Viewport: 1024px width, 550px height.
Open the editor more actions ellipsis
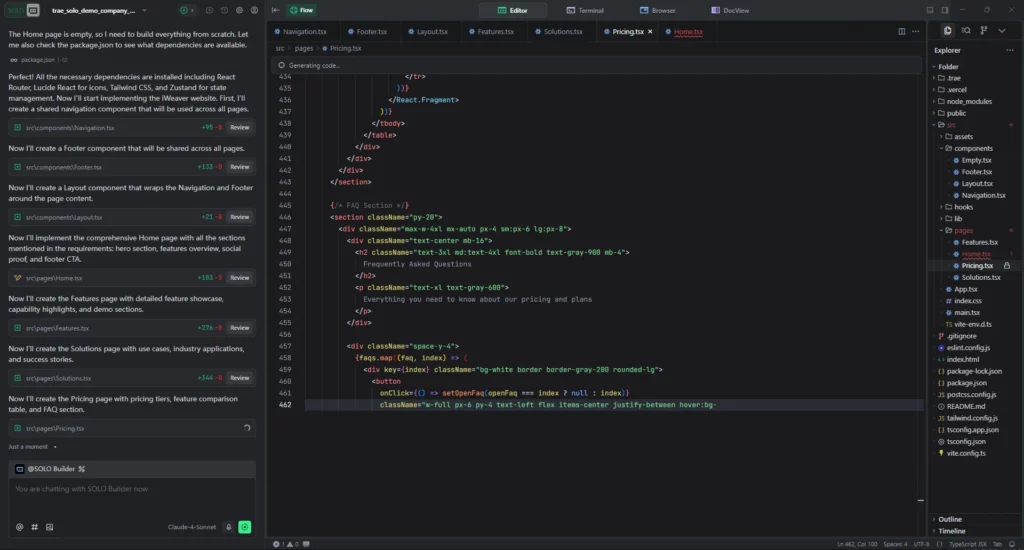(916, 31)
